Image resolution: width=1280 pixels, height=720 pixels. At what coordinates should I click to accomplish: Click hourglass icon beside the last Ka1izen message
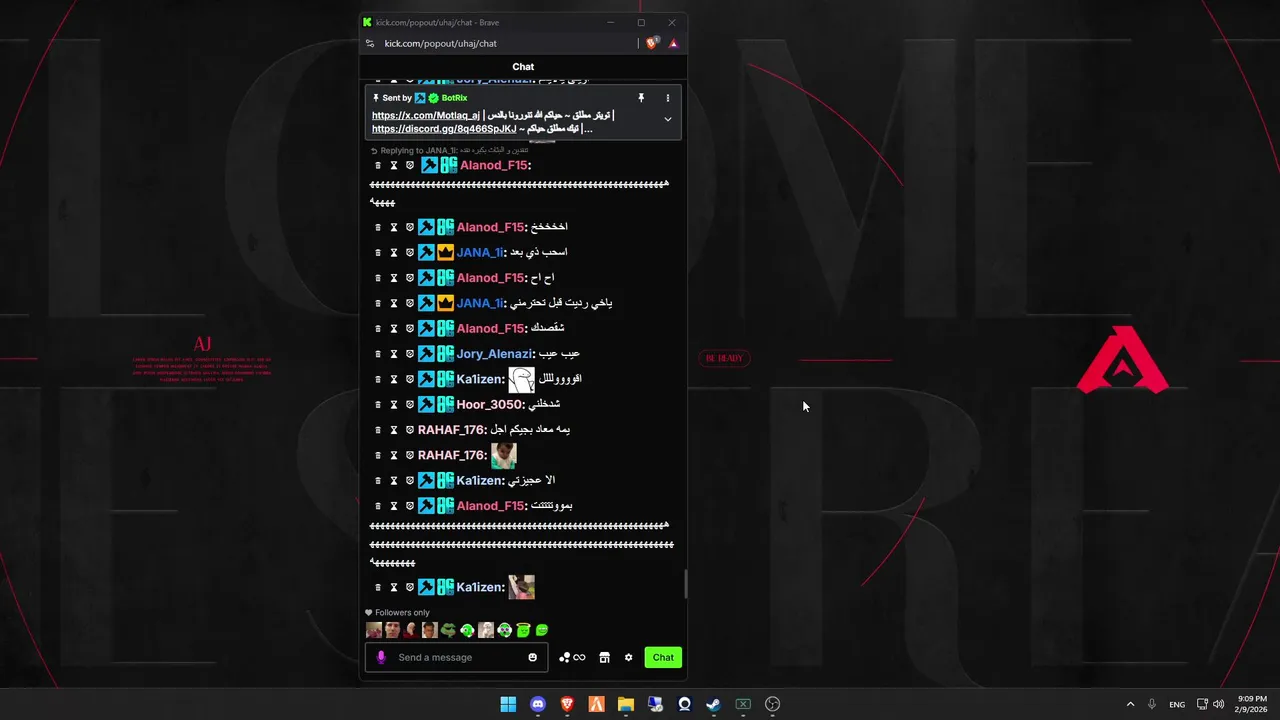[394, 587]
